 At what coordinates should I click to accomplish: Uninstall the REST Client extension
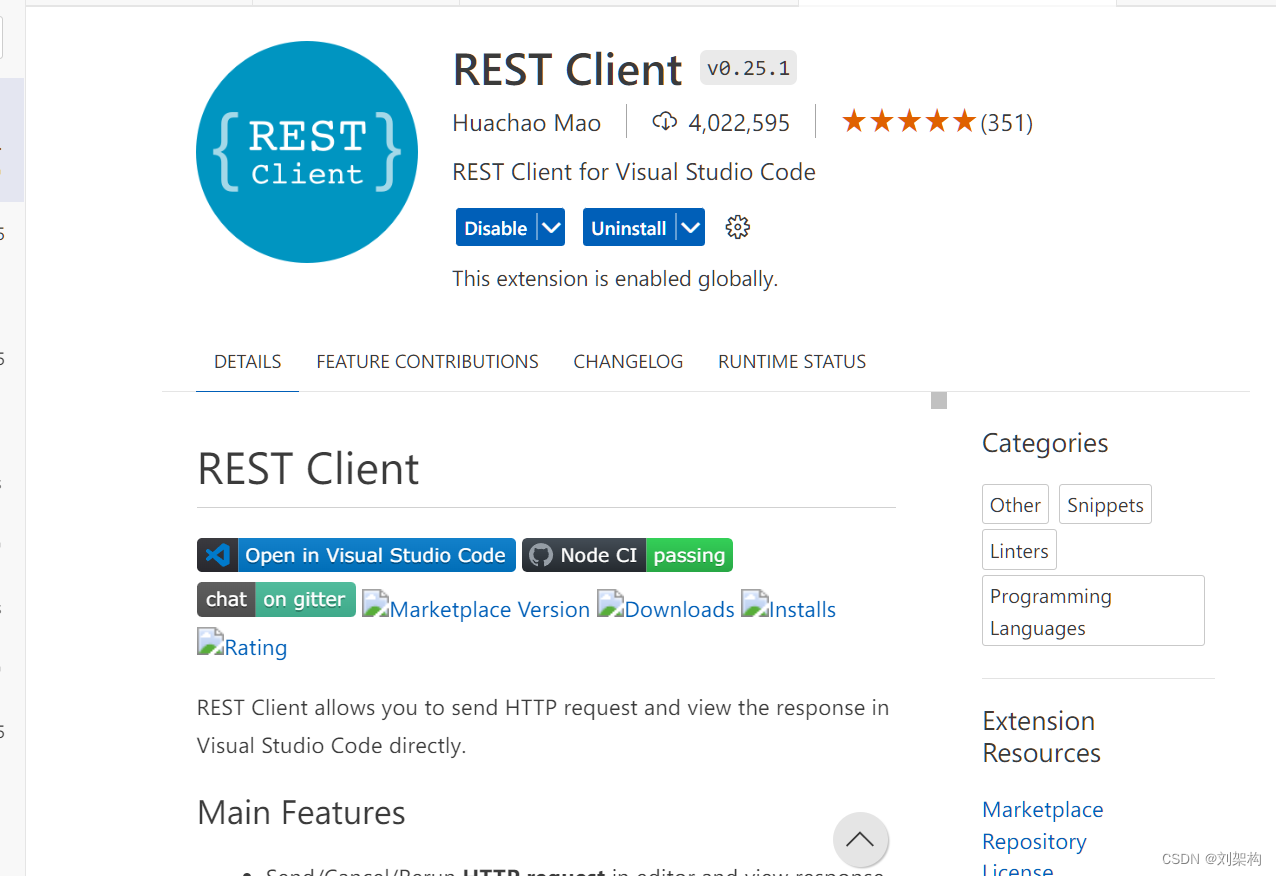coord(629,227)
